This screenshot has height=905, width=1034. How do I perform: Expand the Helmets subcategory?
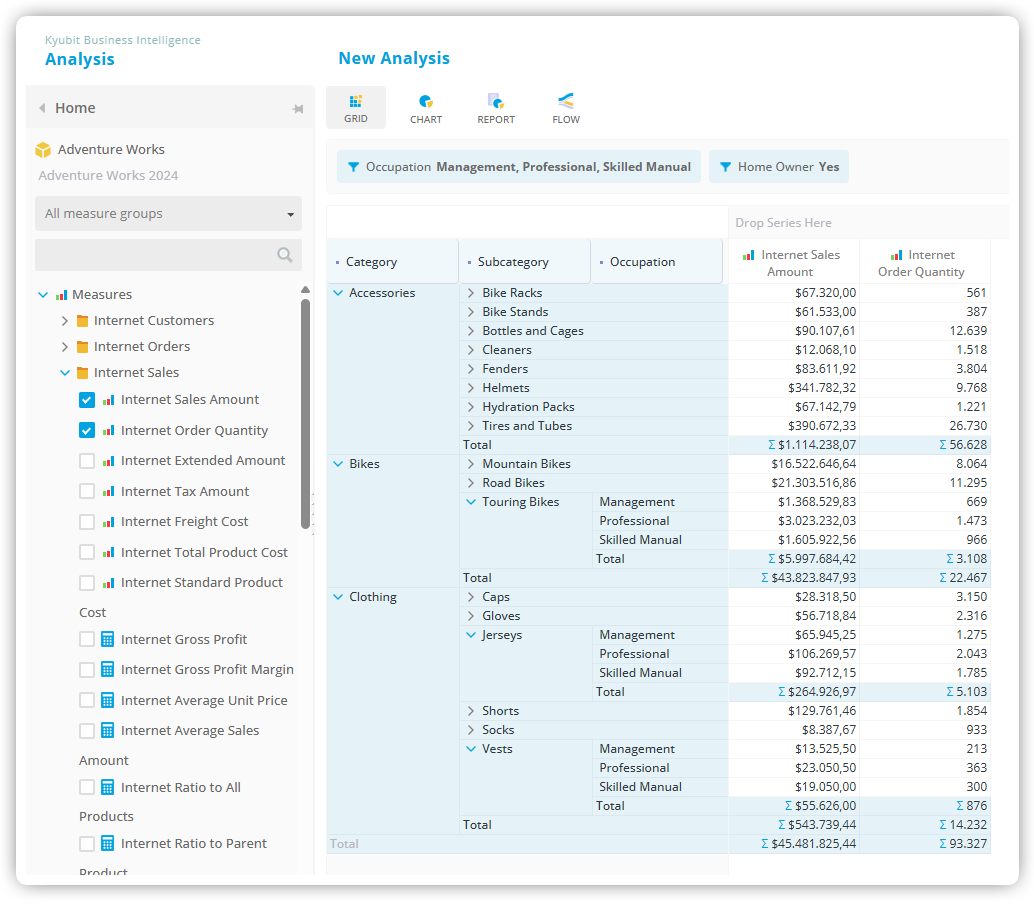click(x=471, y=388)
